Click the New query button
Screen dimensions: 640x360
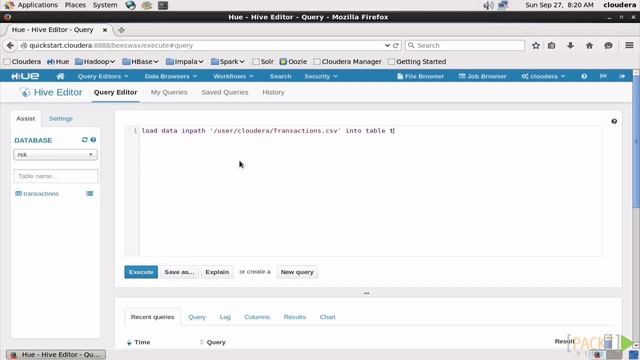click(x=297, y=272)
